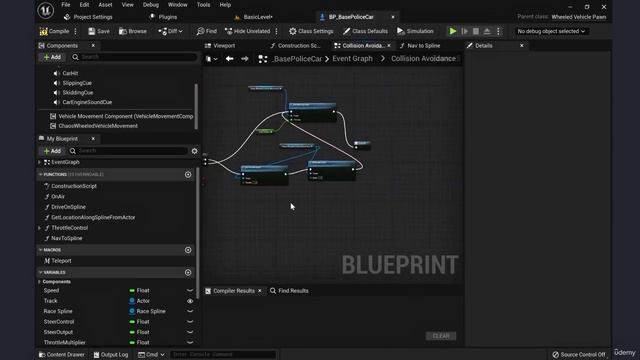Clear the compiler results
Viewport: 640px width, 360px height.
[441, 336]
